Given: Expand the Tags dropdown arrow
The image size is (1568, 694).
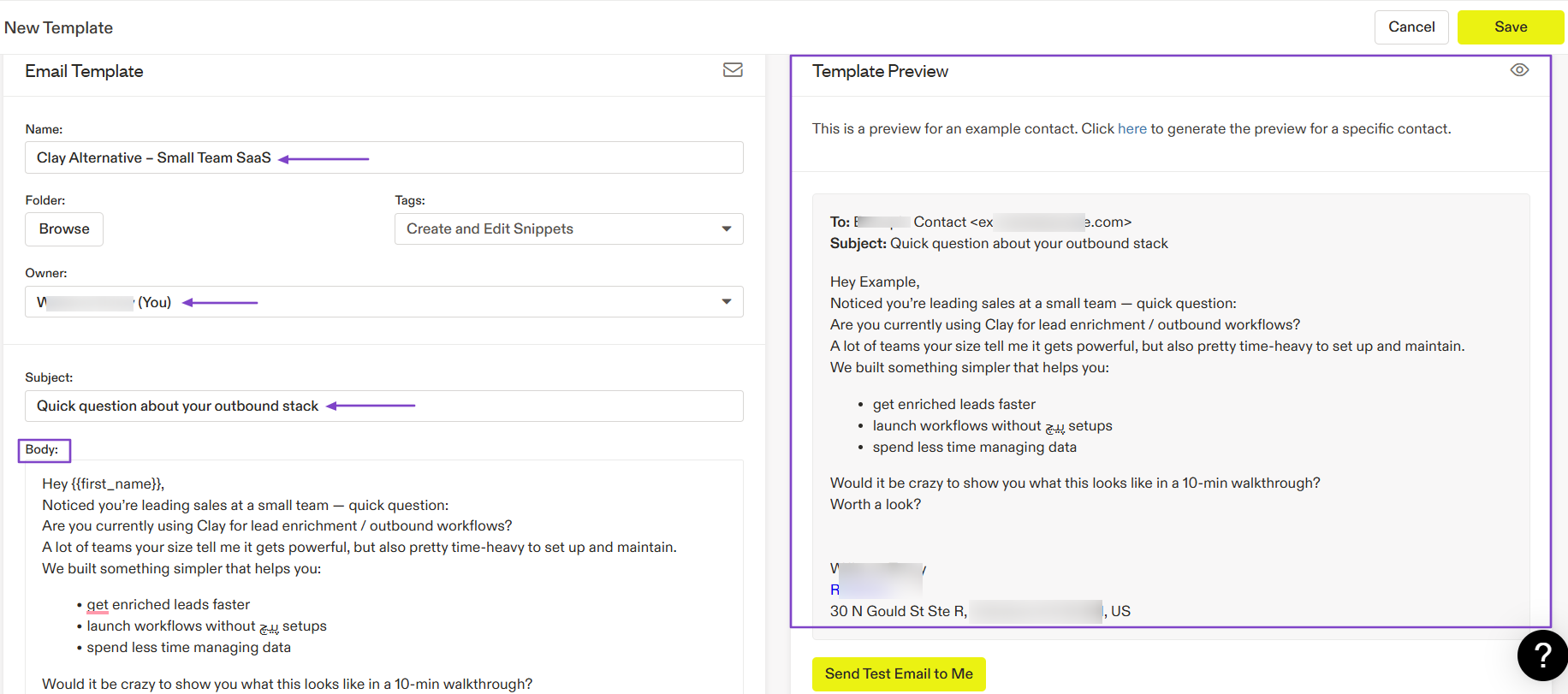Looking at the screenshot, I should 727,228.
